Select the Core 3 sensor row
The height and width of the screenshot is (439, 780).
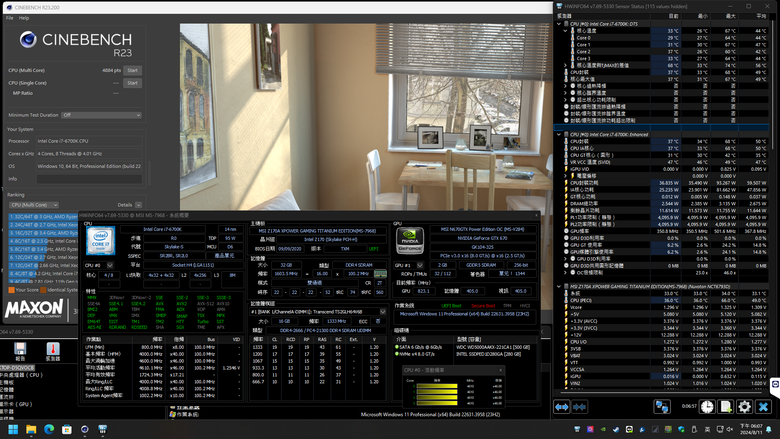coord(663,59)
